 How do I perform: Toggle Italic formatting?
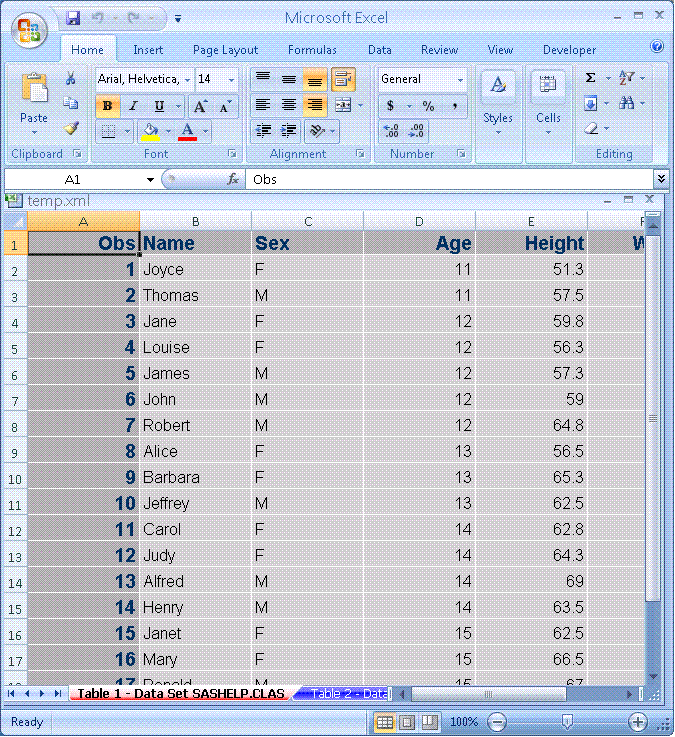pyautogui.click(x=132, y=106)
